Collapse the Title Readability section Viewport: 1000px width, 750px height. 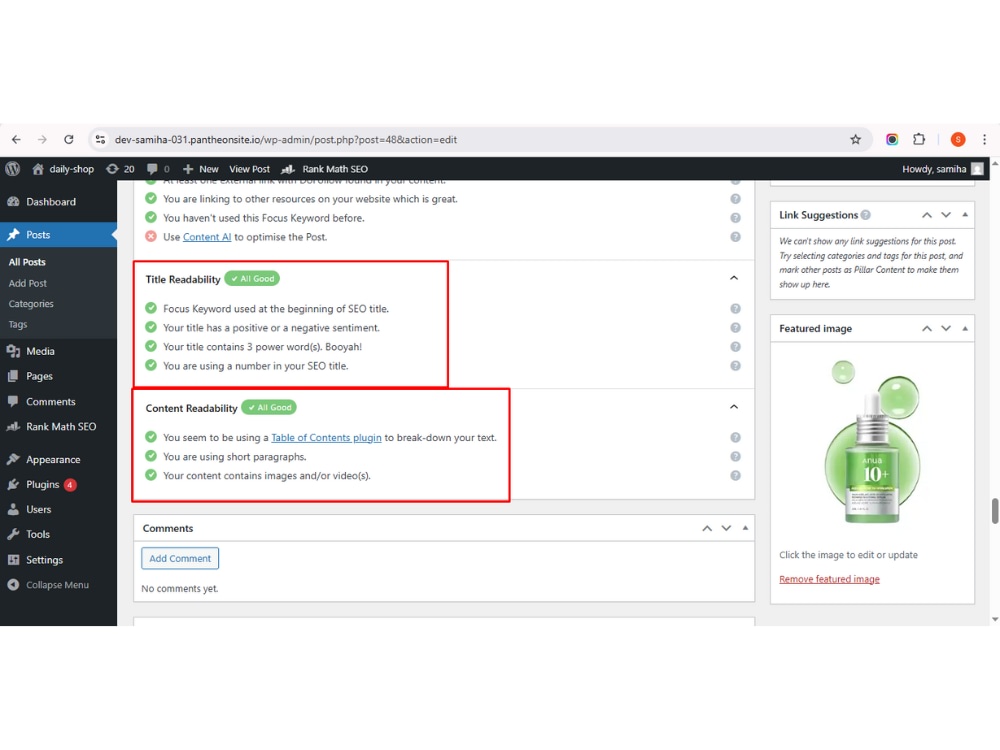point(734,278)
